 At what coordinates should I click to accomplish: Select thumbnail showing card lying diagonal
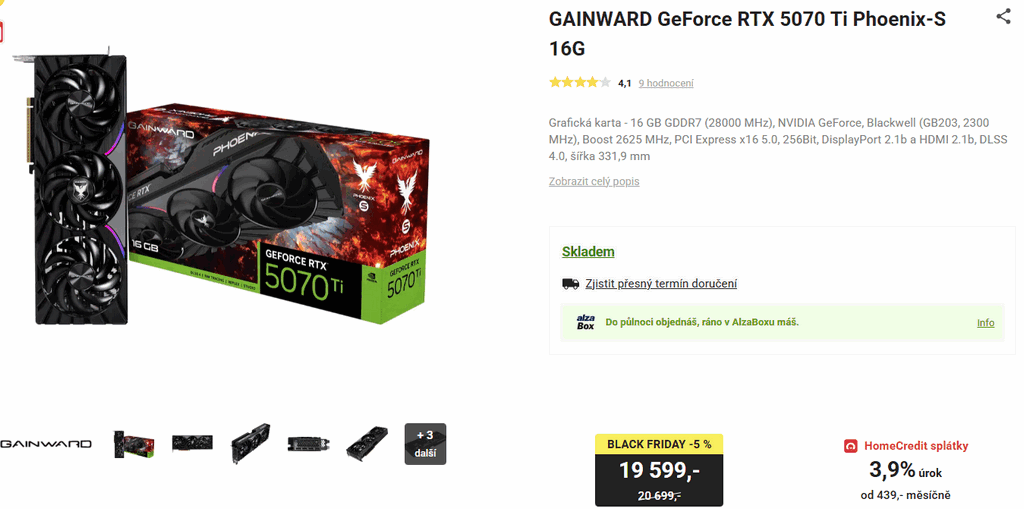tap(366, 444)
